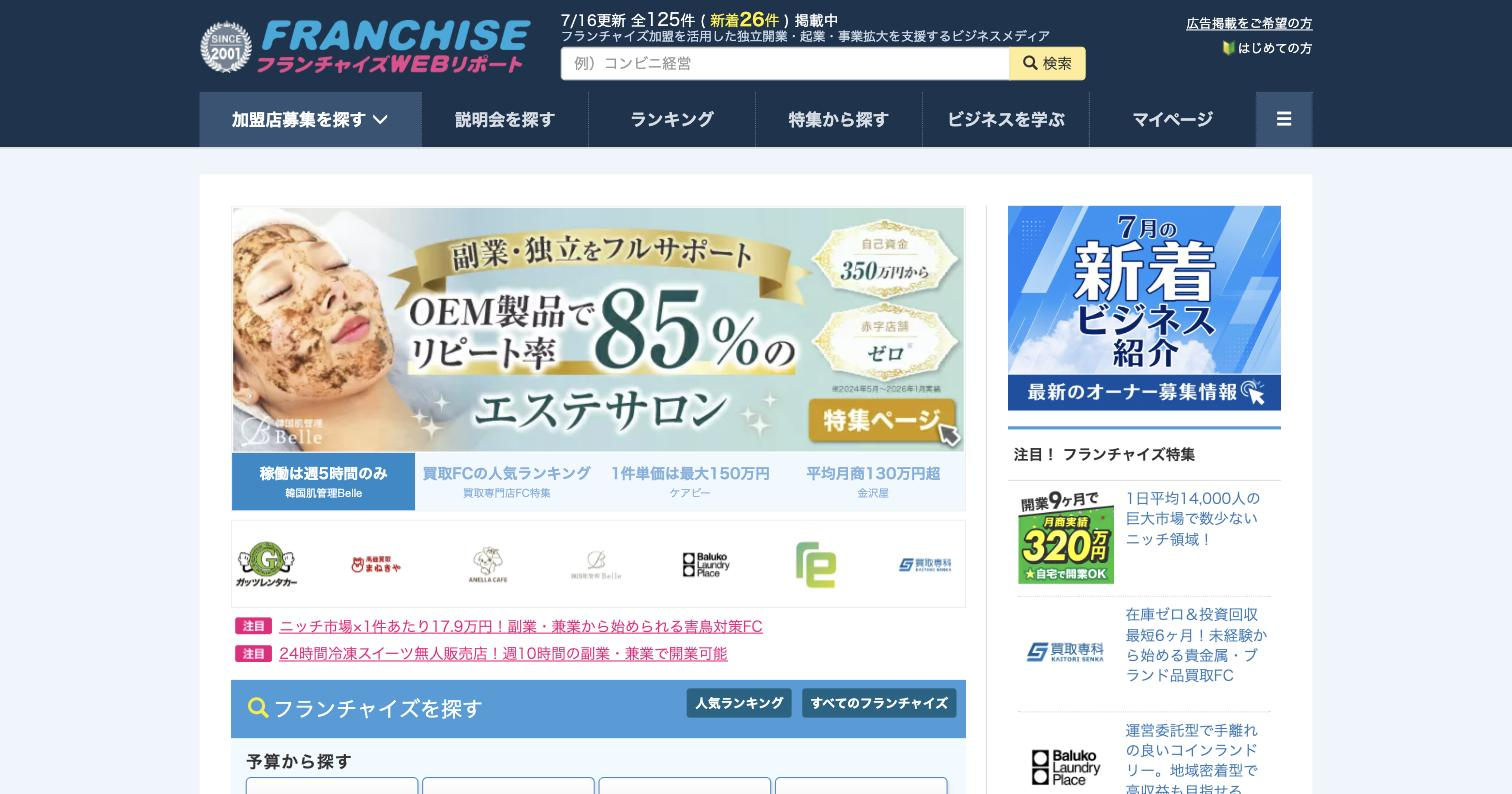
Task: Open the 在庫ゼロ＆投資回収 feature link
Action: click(1196, 645)
